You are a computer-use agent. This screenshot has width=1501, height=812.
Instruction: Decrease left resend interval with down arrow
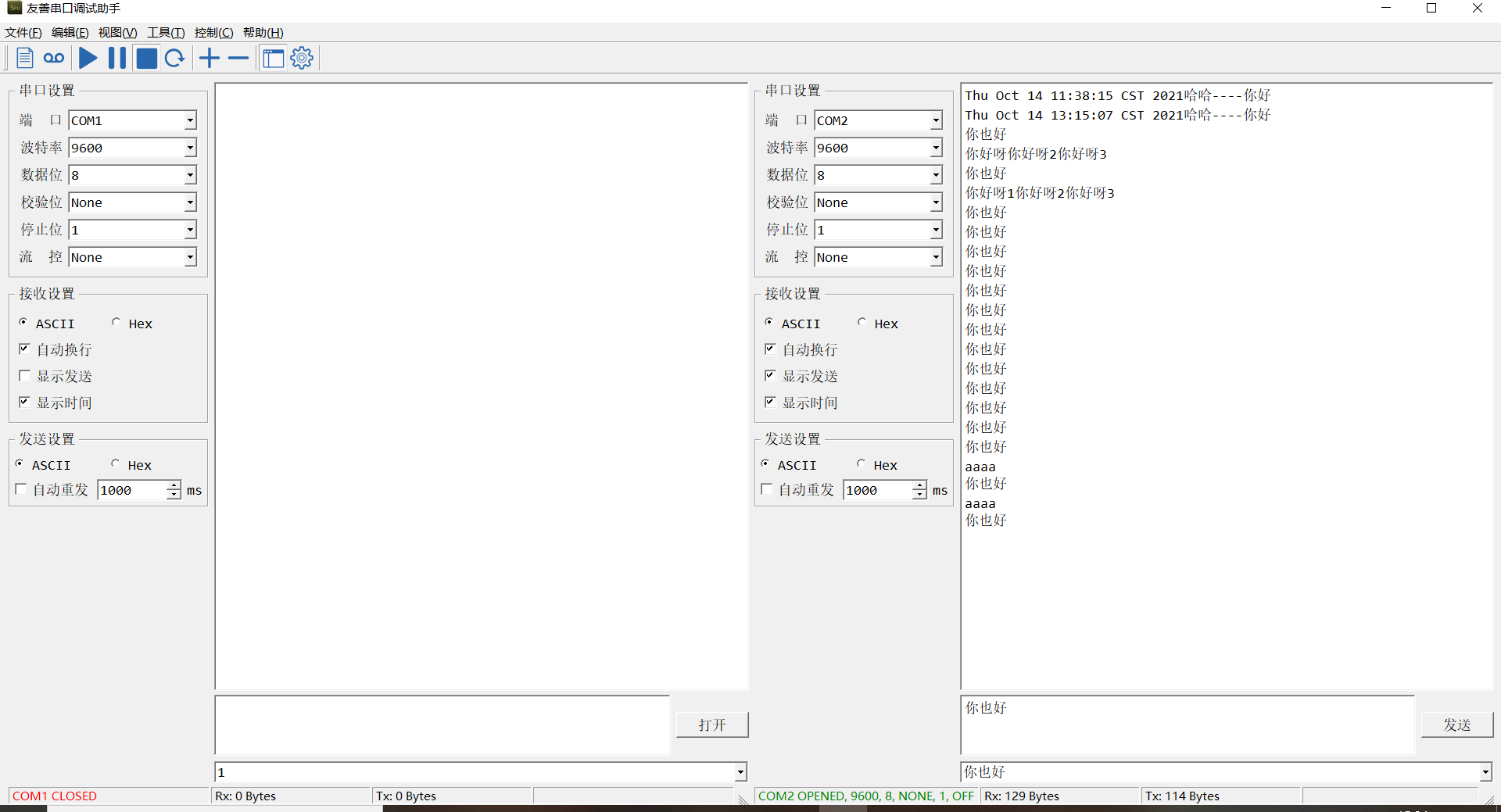click(174, 495)
